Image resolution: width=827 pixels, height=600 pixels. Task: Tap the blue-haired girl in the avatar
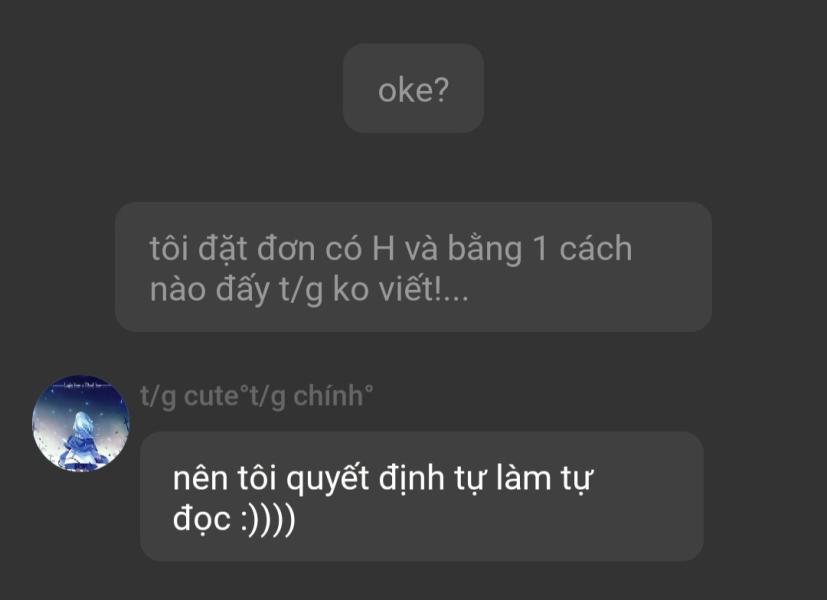coord(80,441)
